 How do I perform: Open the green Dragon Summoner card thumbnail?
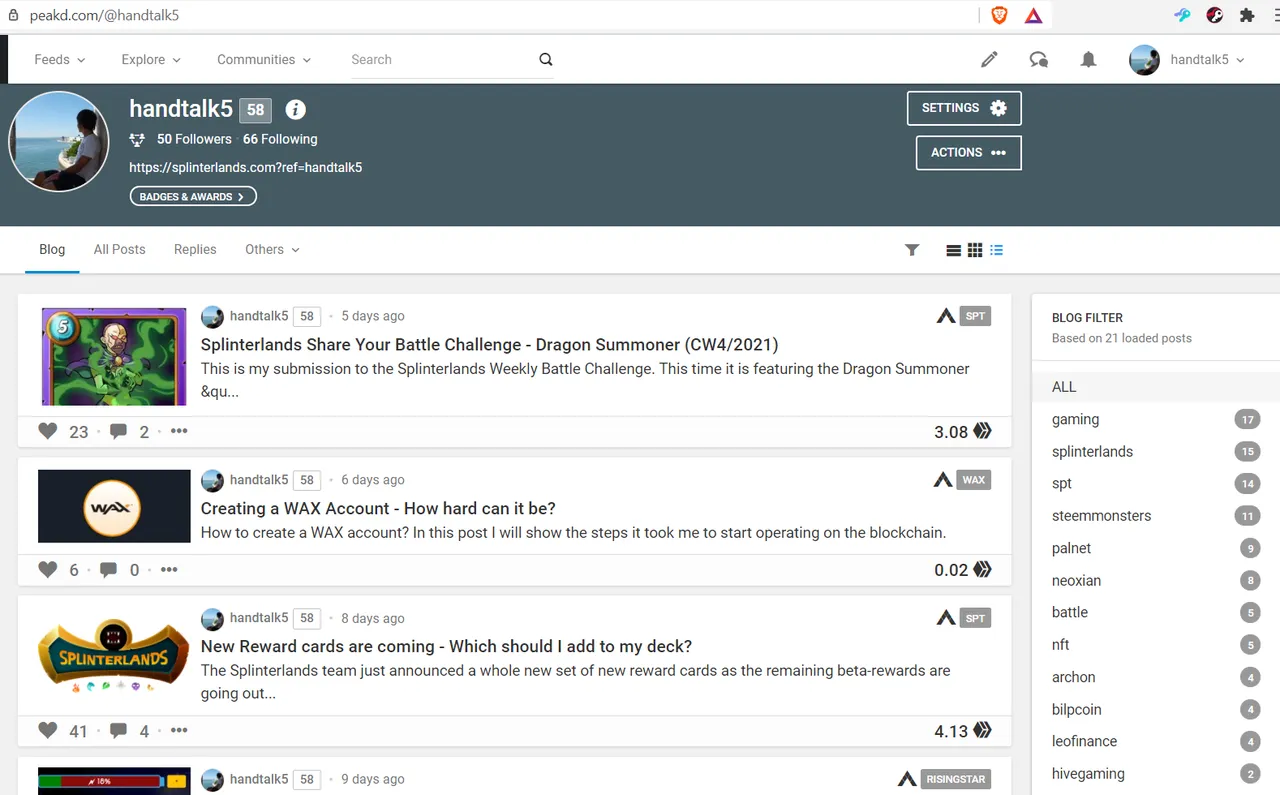coord(114,356)
